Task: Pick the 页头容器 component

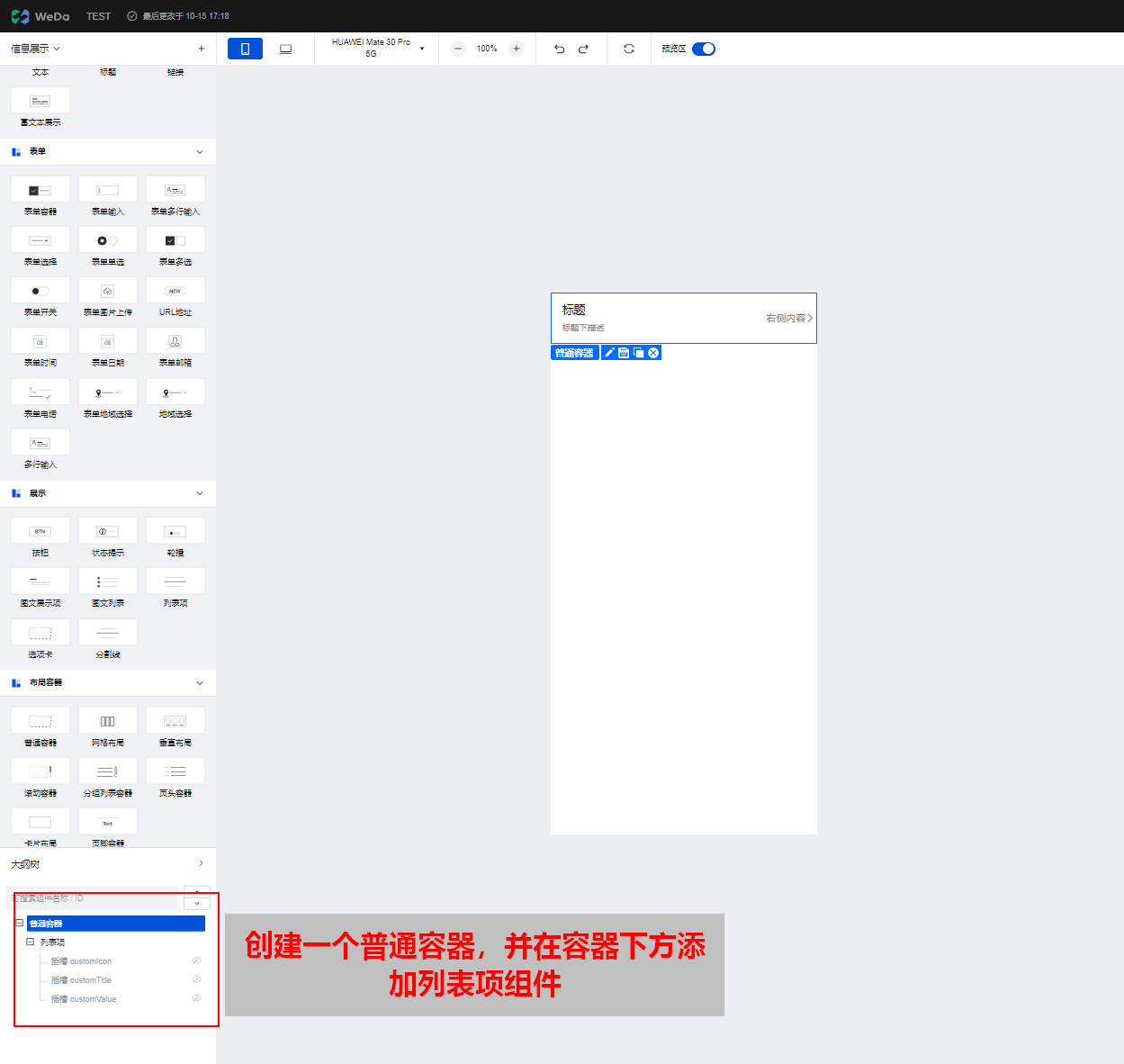Action: point(175,771)
